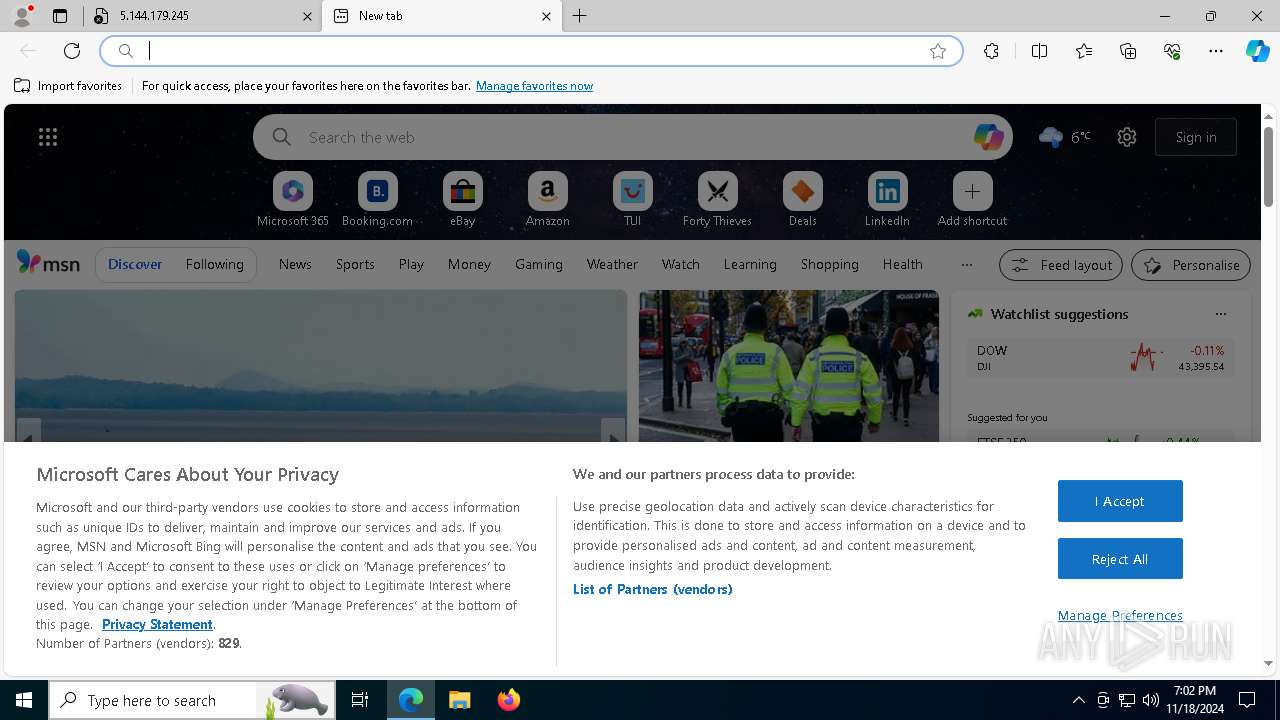Open the Collections icon
The width and height of the screenshot is (1280, 720).
point(1128,51)
